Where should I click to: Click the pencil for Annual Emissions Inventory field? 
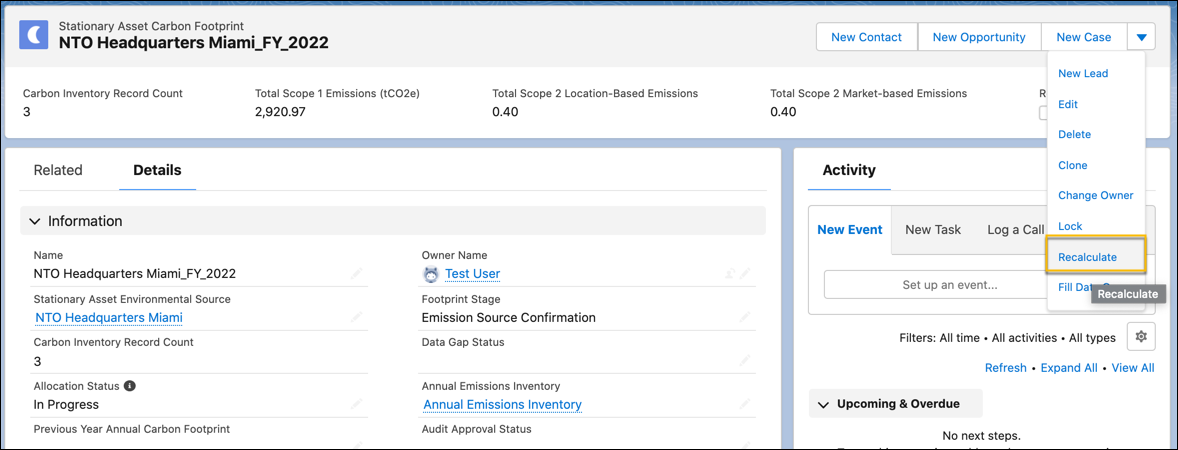pos(745,405)
